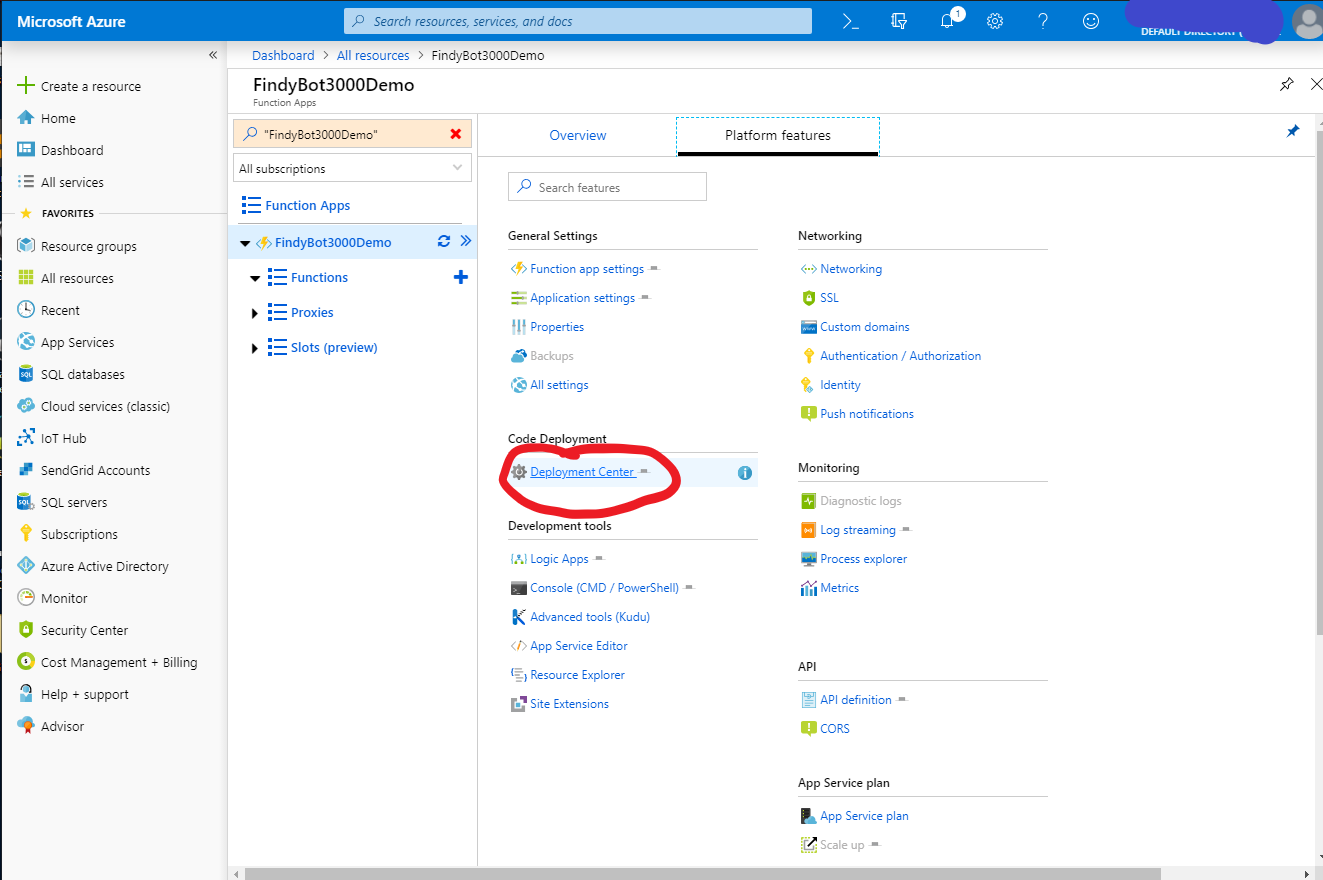Collapse the left sidebar with double chevron
Screen dimensions: 1323x880
tap(213, 55)
